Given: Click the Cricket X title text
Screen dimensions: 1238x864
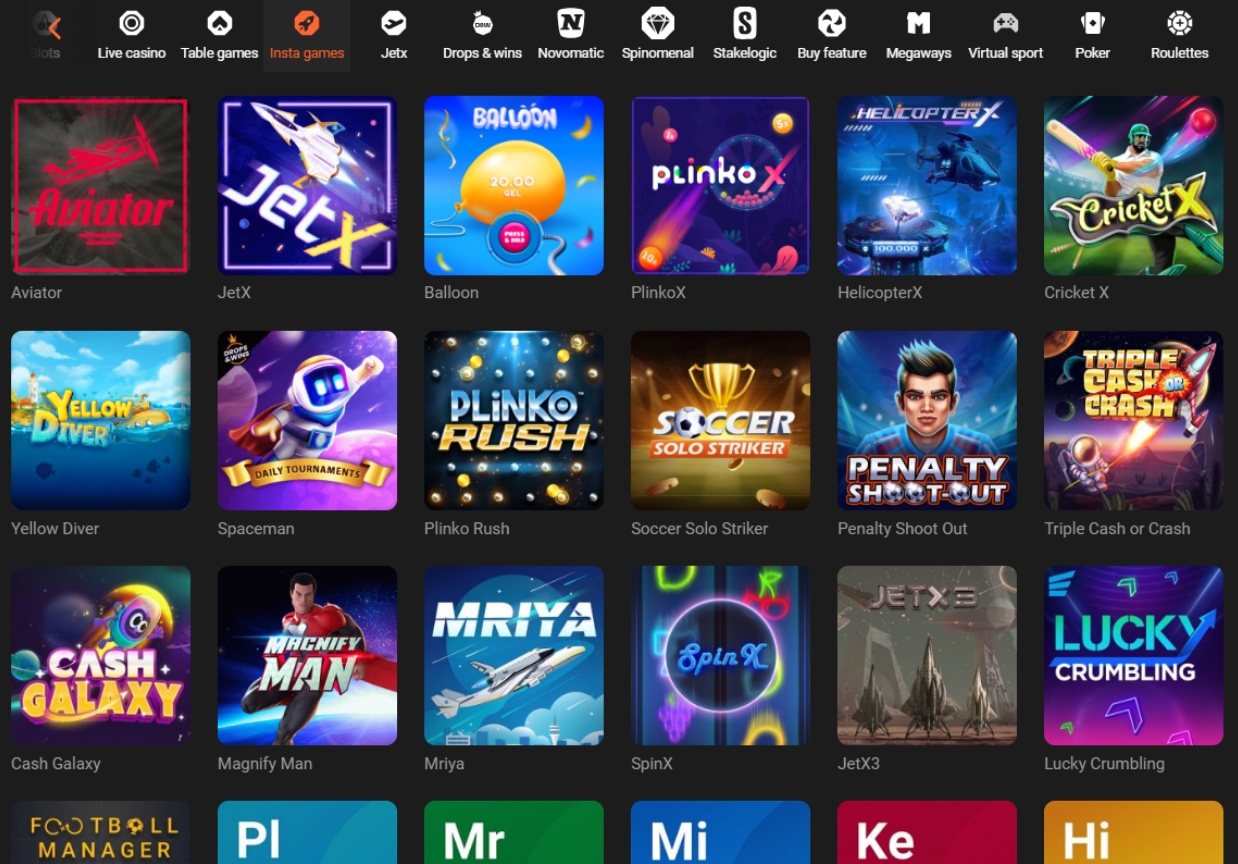Looking at the screenshot, I should 1076,293.
